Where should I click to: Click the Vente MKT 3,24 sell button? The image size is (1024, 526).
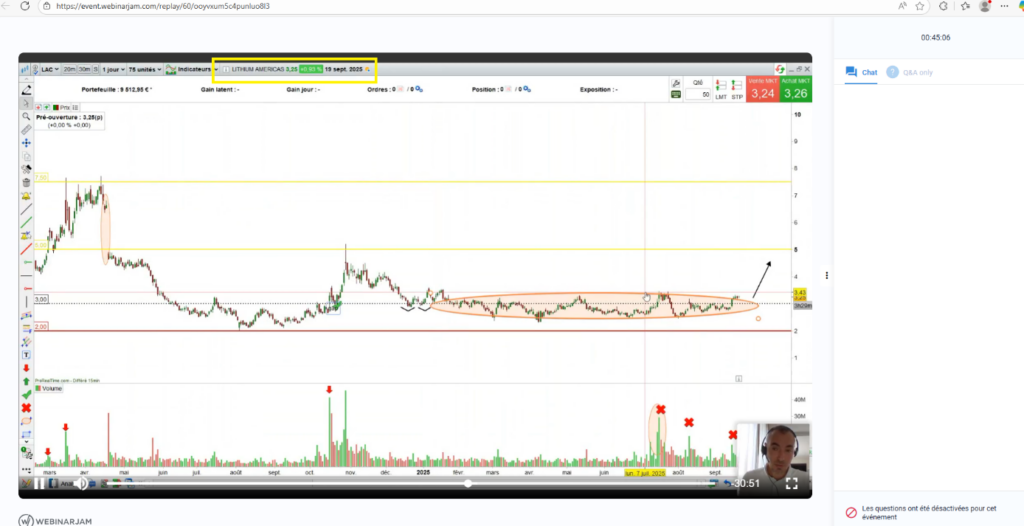click(x=763, y=90)
